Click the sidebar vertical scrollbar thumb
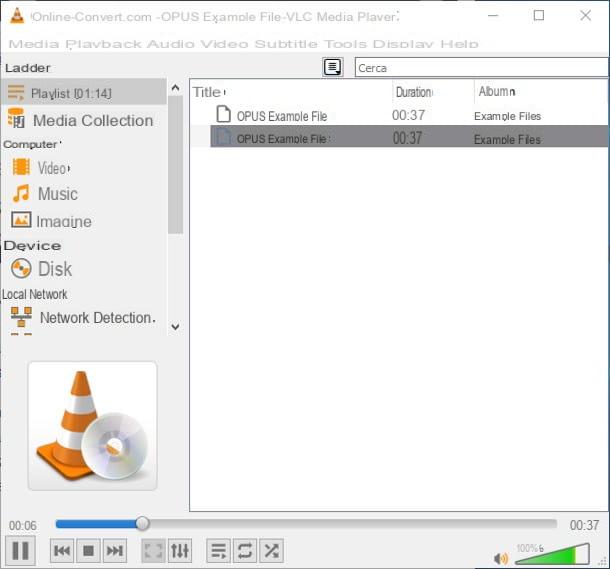 point(175,165)
